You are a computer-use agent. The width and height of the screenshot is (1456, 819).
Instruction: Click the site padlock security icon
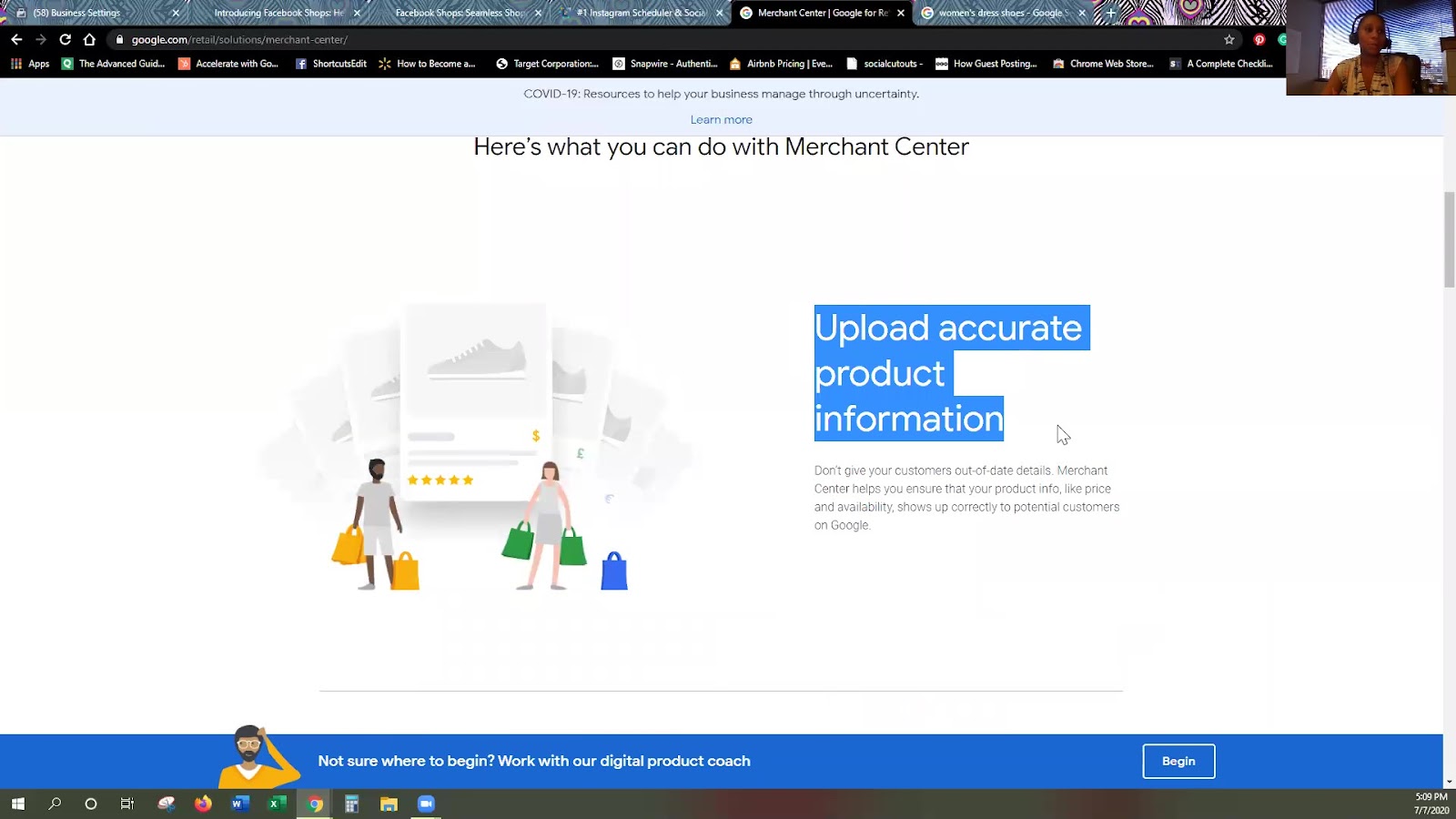tap(119, 39)
